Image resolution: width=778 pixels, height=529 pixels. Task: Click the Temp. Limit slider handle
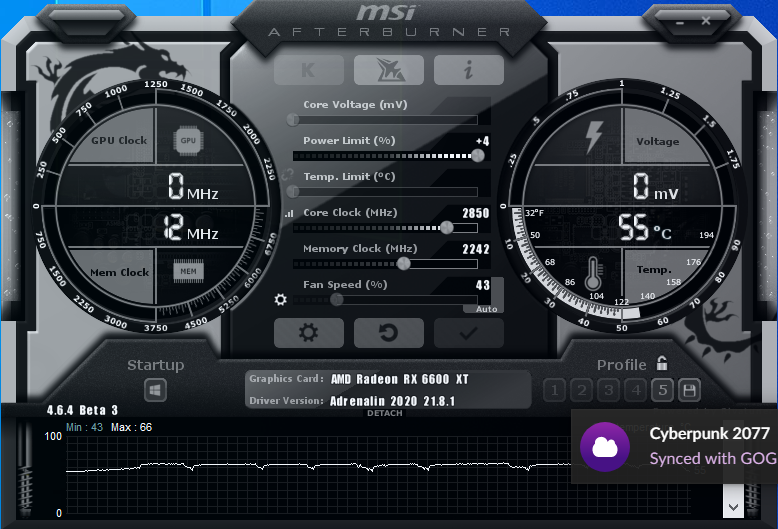[293, 192]
